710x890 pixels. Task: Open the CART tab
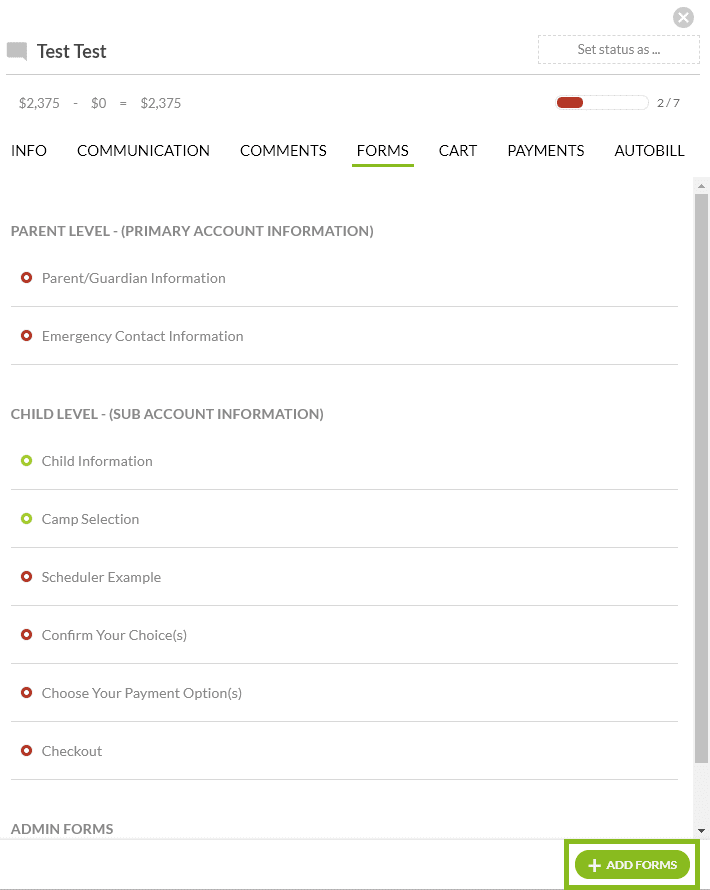pyautogui.click(x=458, y=151)
